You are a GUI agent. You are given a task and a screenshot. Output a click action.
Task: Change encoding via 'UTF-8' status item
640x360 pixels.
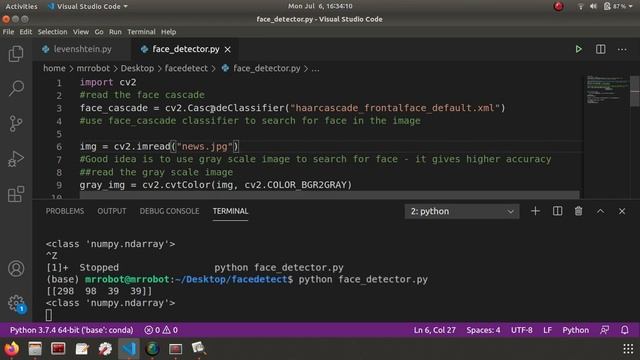click(522, 330)
